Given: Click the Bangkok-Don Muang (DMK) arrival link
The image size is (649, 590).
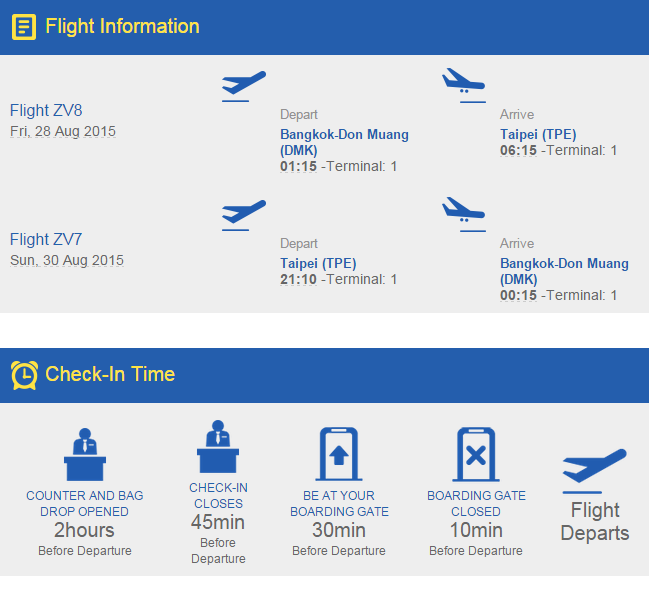Looking at the screenshot, I should coord(564,271).
